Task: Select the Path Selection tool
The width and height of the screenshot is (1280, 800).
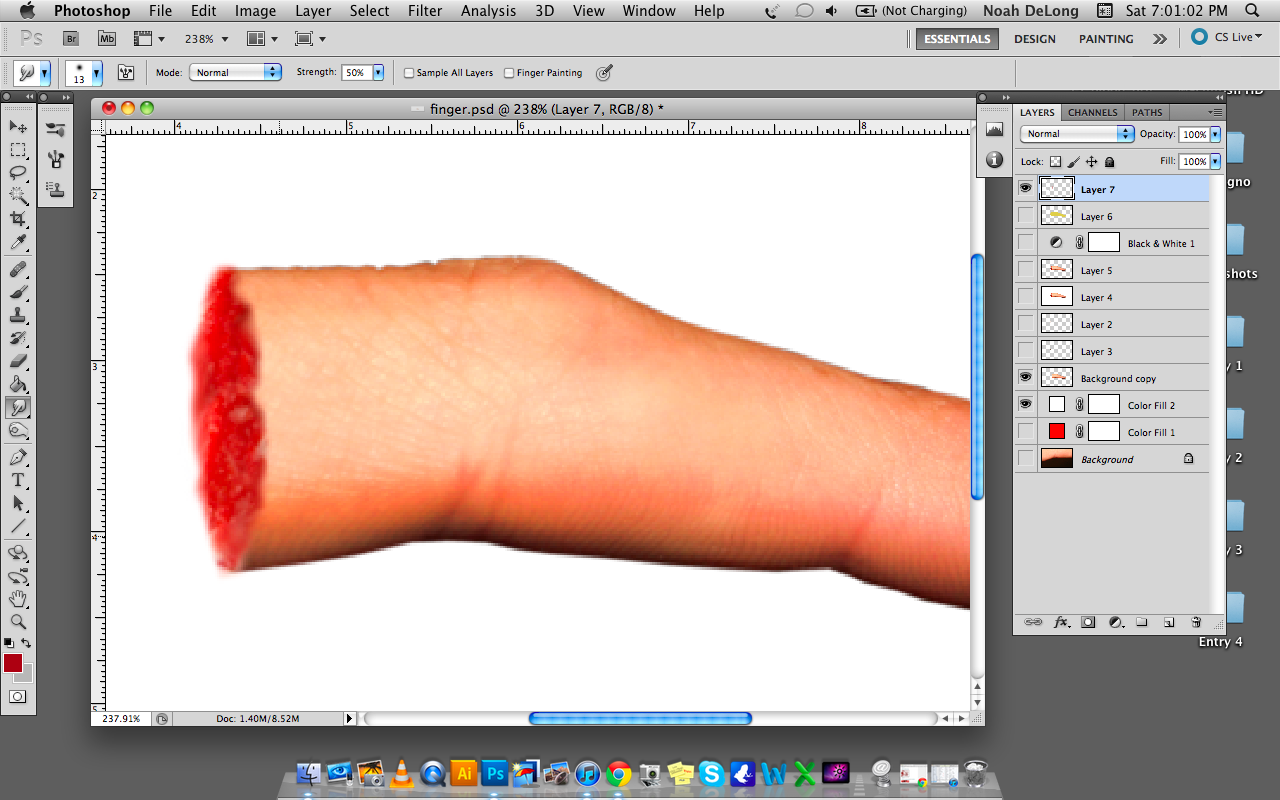Action: click(18, 503)
